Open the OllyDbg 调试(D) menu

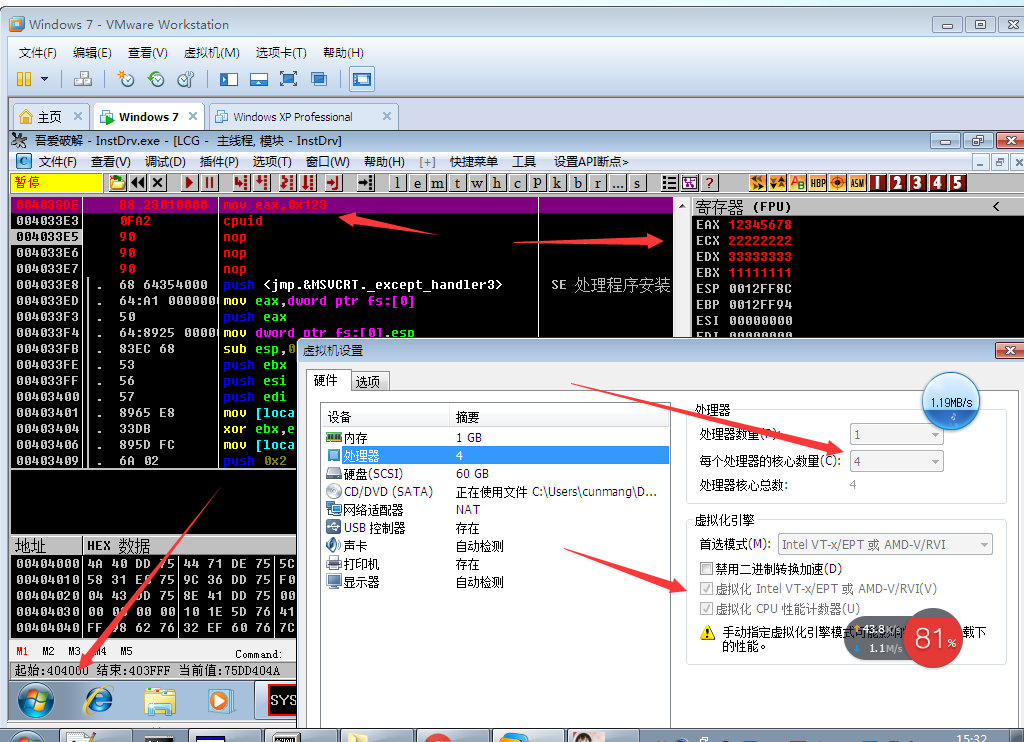pyautogui.click(x=165, y=161)
